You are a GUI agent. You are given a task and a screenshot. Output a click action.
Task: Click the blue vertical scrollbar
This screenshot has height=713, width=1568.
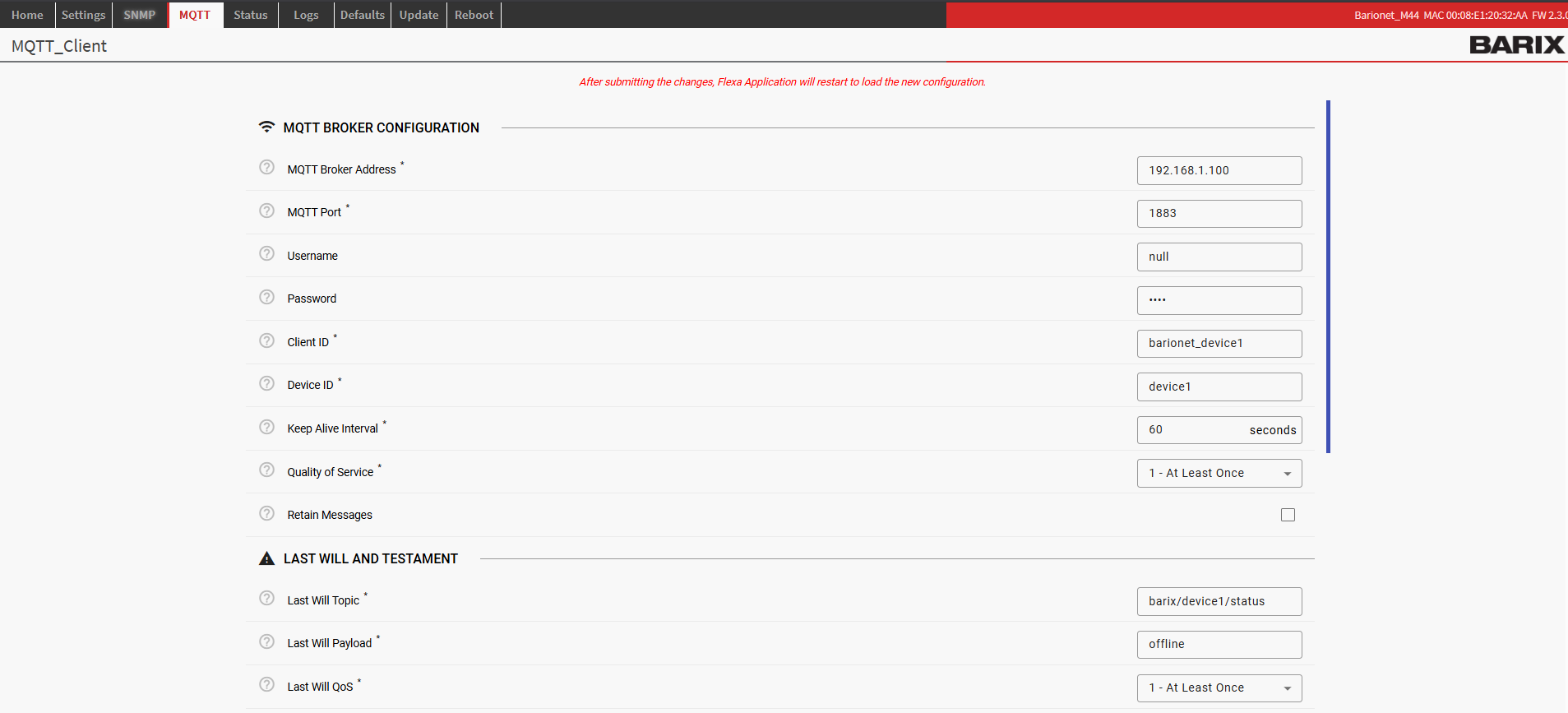(x=1328, y=276)
